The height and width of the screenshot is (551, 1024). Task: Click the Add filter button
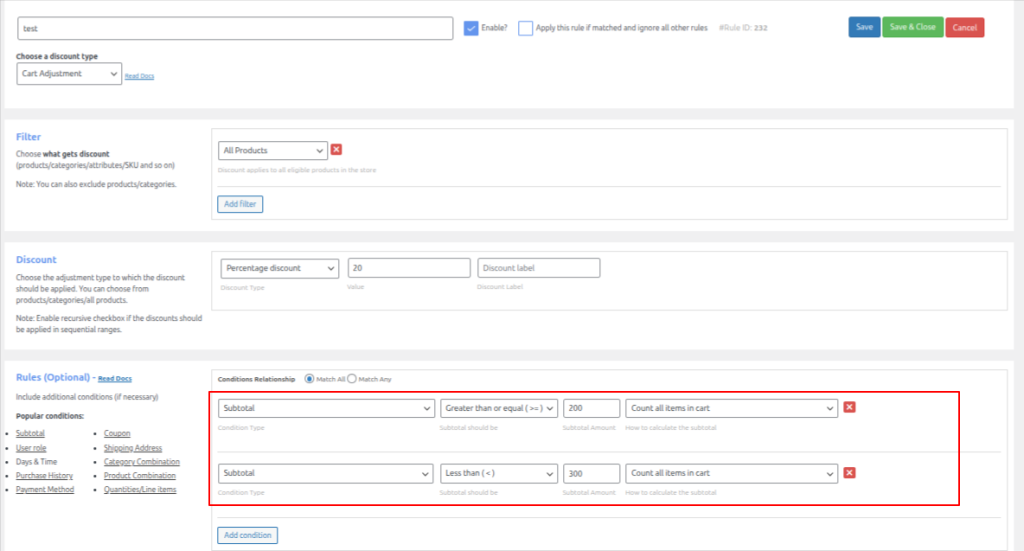click(240, 203)
